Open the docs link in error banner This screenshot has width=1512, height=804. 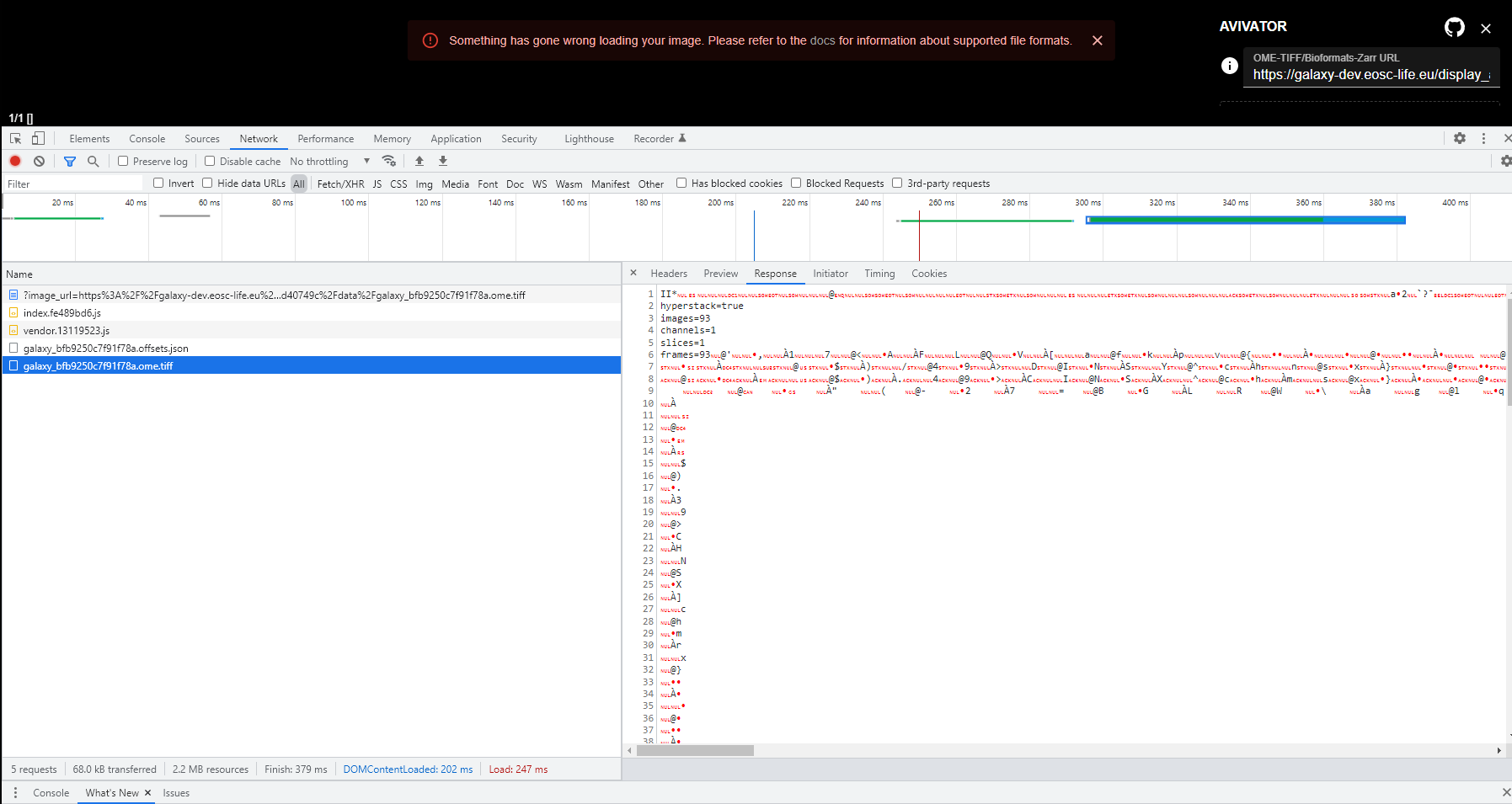(x=824, y=40)
